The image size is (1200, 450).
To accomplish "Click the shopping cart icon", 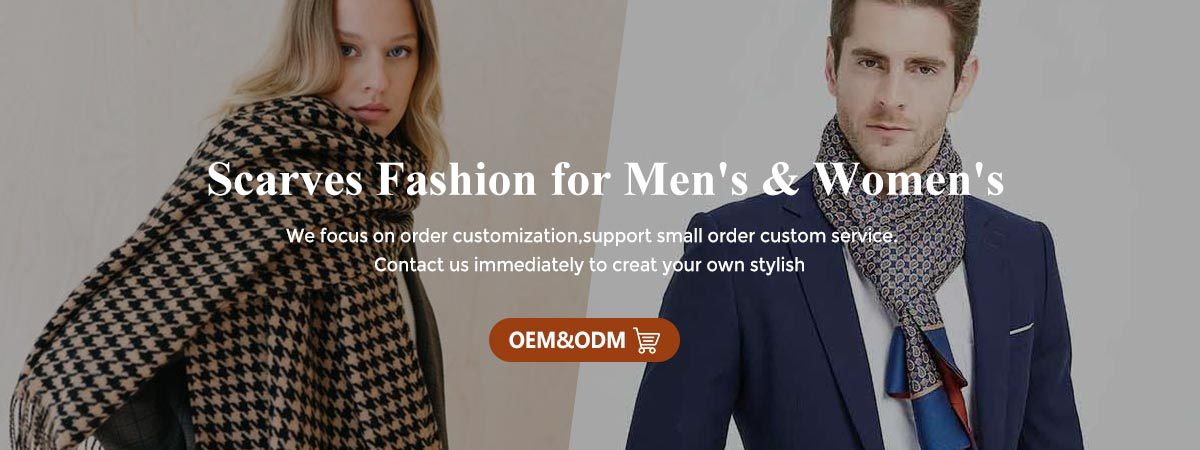I will click(x=647, y=341).
